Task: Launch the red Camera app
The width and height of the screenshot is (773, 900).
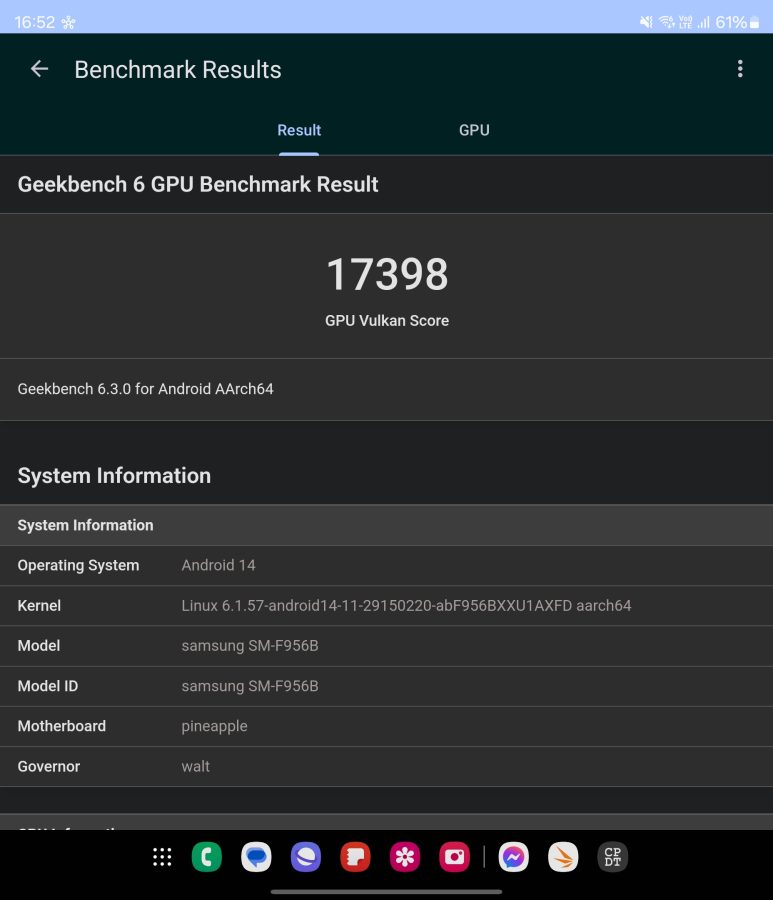Action: click(x=454, y=857)
